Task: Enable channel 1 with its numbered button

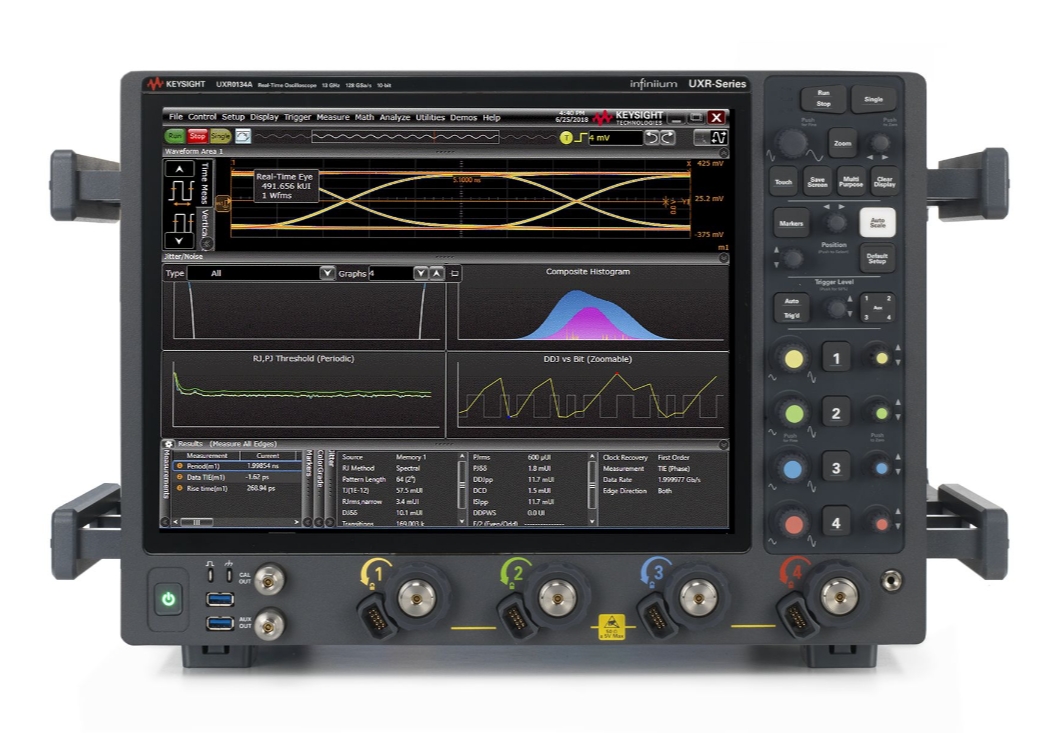Action: 838,357
